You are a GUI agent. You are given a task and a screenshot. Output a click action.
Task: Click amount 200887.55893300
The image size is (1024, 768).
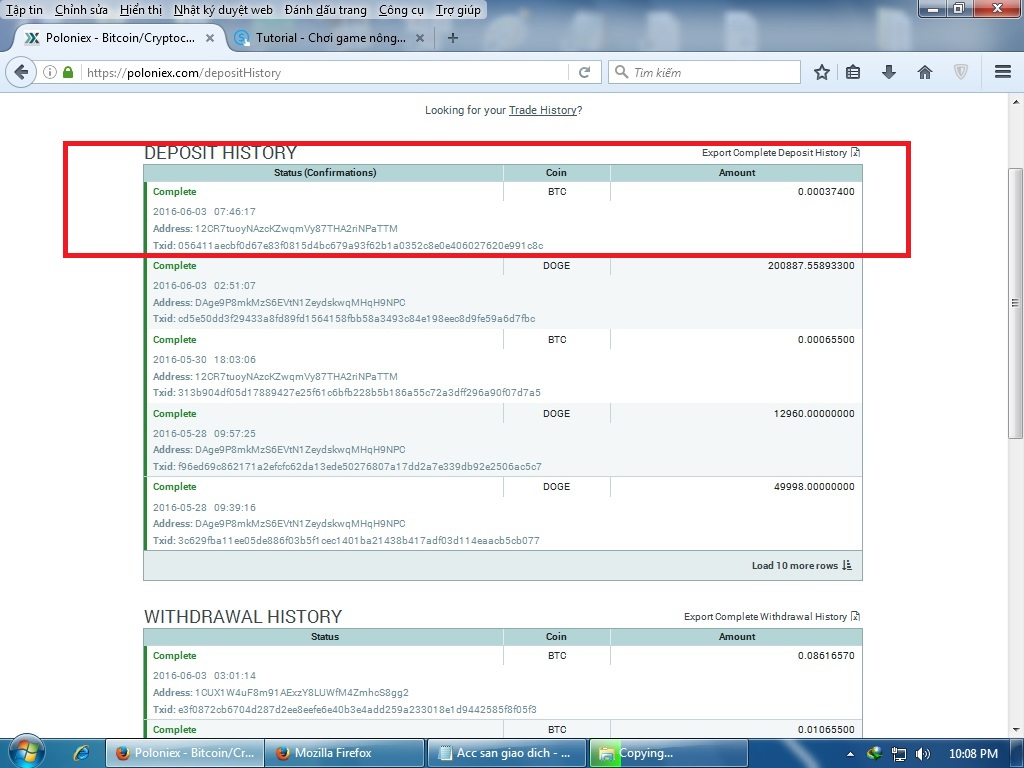pos(811,265)
